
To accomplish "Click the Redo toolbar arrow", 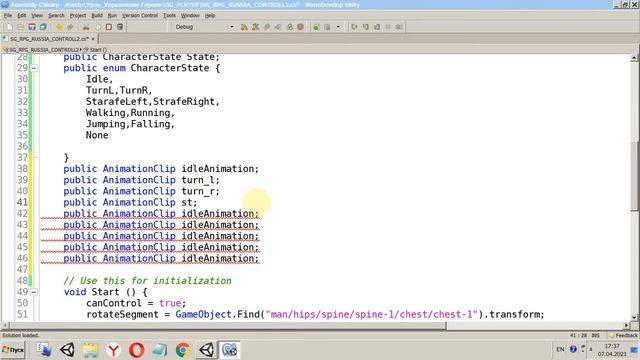I will pyautogui.click(x=70, y=27).
